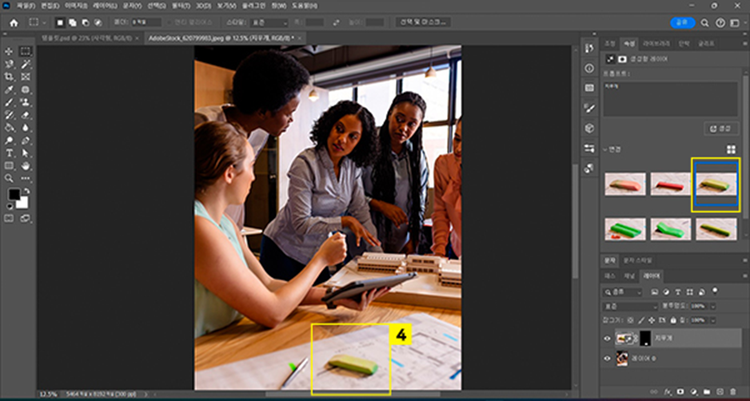Create new group folder icon
The image size is (750, 401).
coord(707,392)
